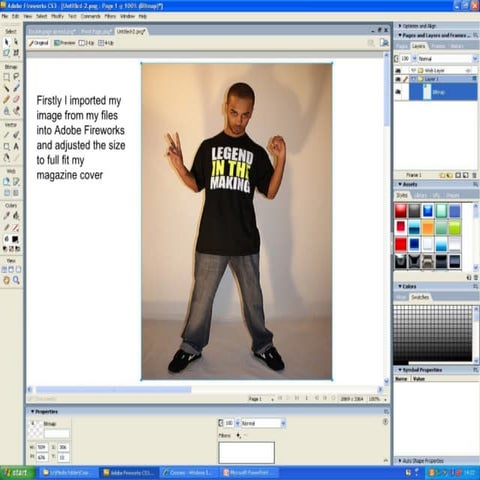Screen dimensions: 480x480
Task: Select the Brush tool
Action: pos(16,88)
